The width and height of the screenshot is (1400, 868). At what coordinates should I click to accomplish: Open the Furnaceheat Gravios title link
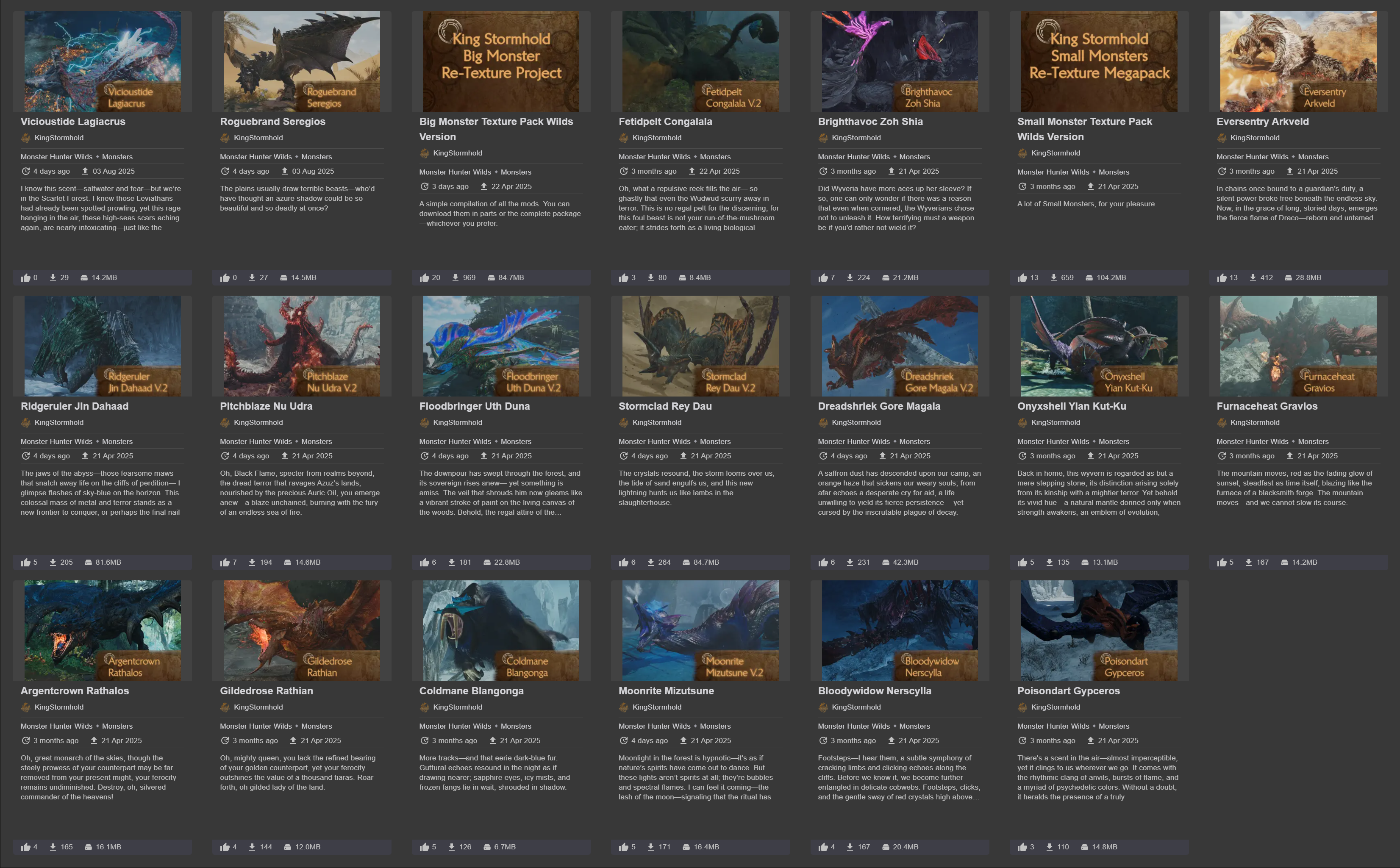click(x=1267, y=406)
